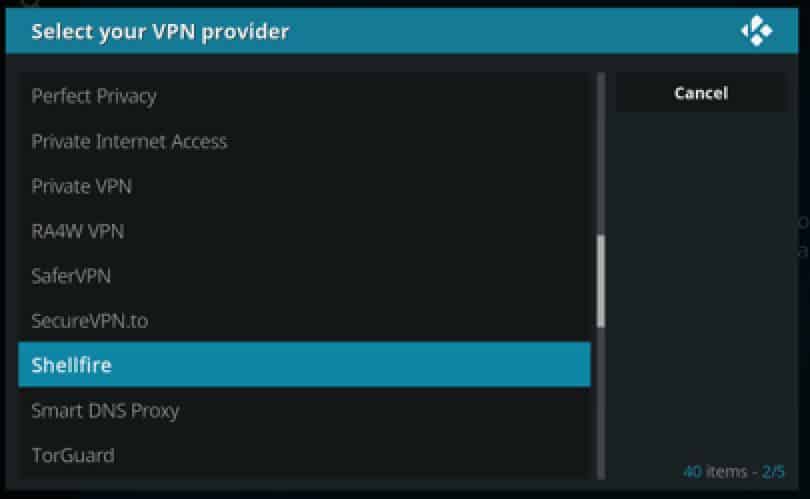Click the Kodi logo icon
This screenshot has width=810, height=499.
coord(756,31)
